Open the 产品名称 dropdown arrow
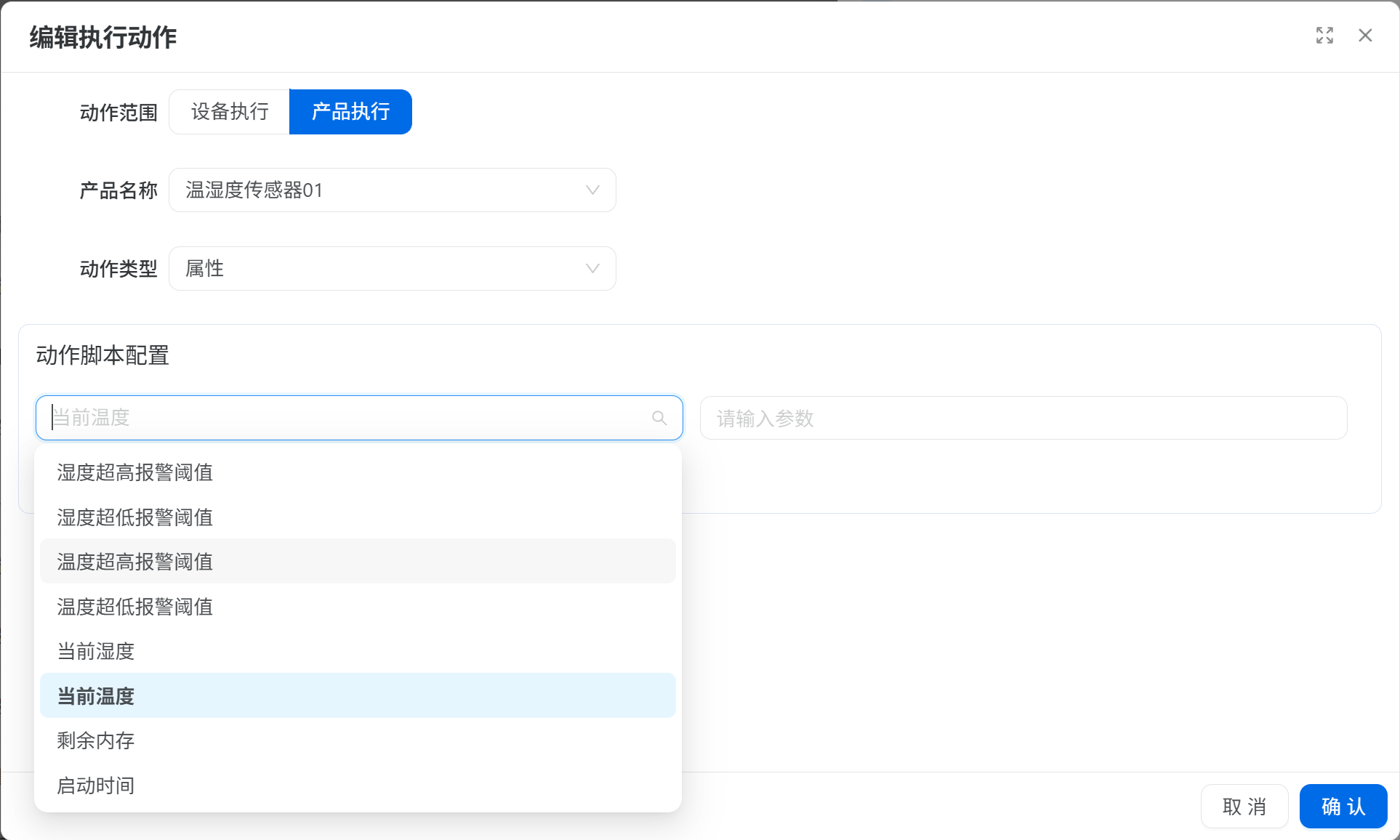 tap(592, 190)
